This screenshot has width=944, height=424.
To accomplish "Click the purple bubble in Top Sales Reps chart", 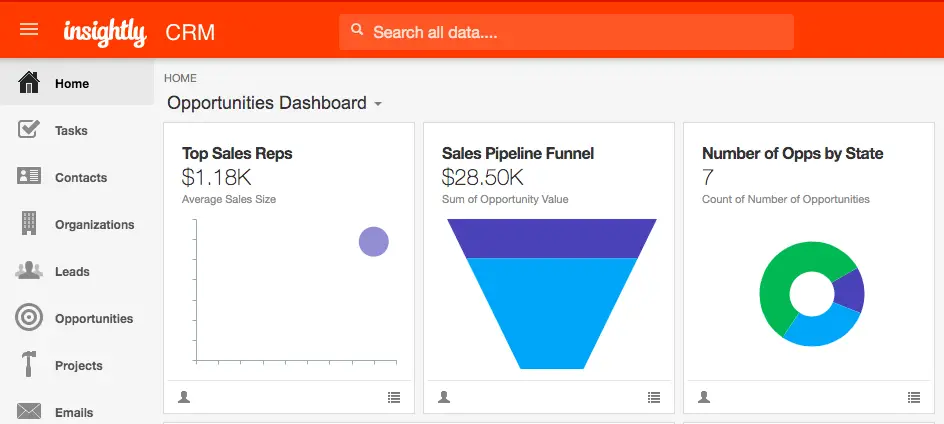I will (x=374, y=242).
